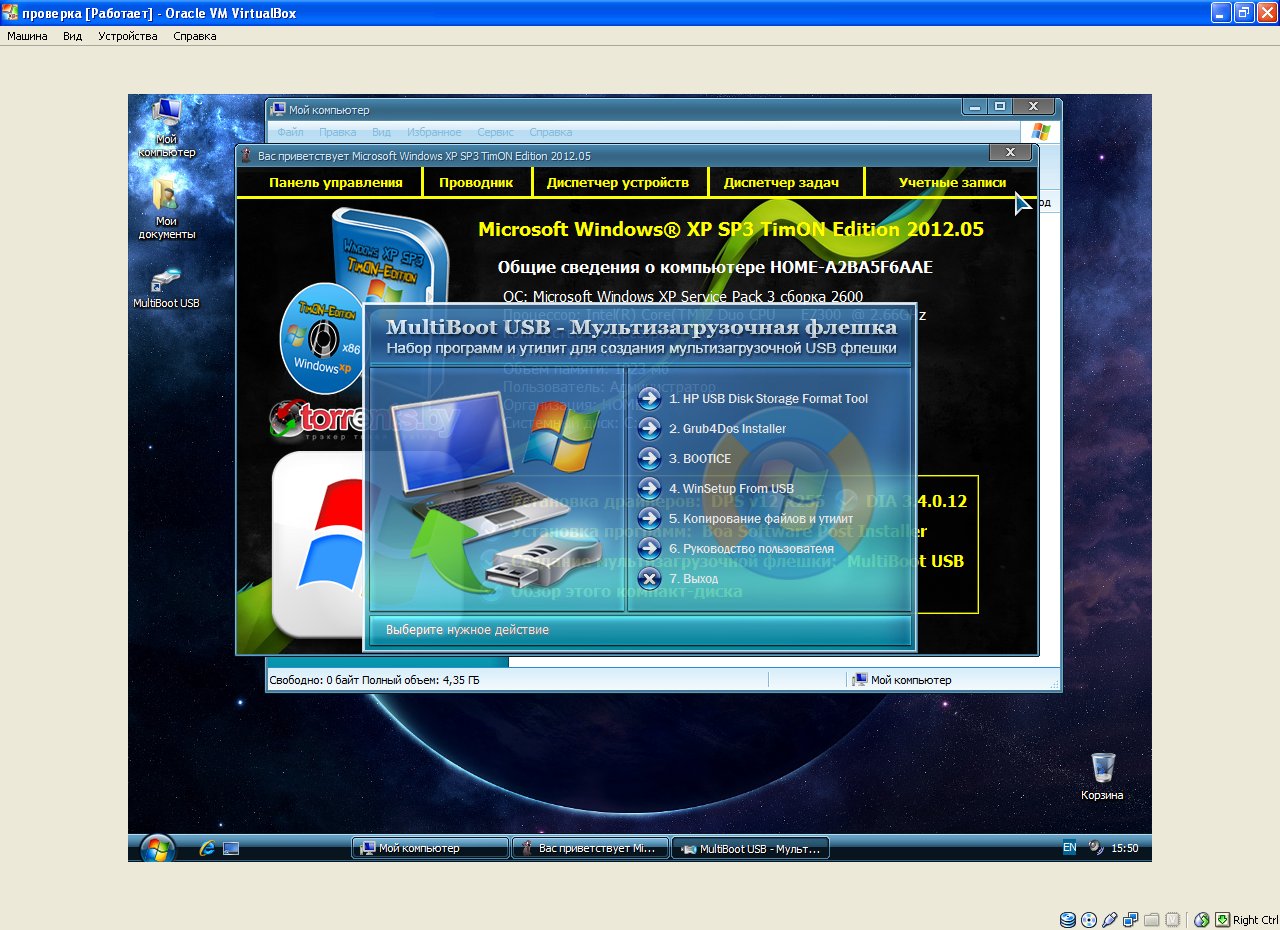This screenshot has height=930, width=1280.
Task: Click the 15:50 tray clock
Action: pos(1125,848)
